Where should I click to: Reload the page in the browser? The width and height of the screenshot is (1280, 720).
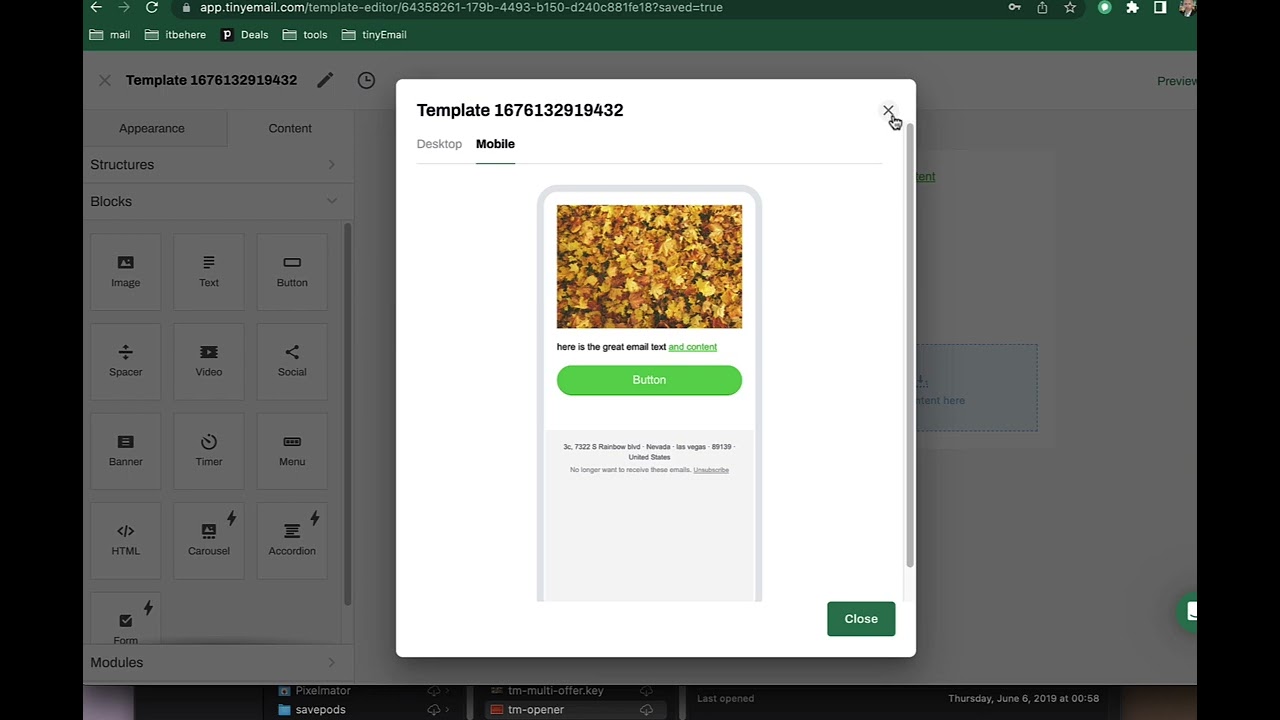pyautogui.click(x=152, y=7)
